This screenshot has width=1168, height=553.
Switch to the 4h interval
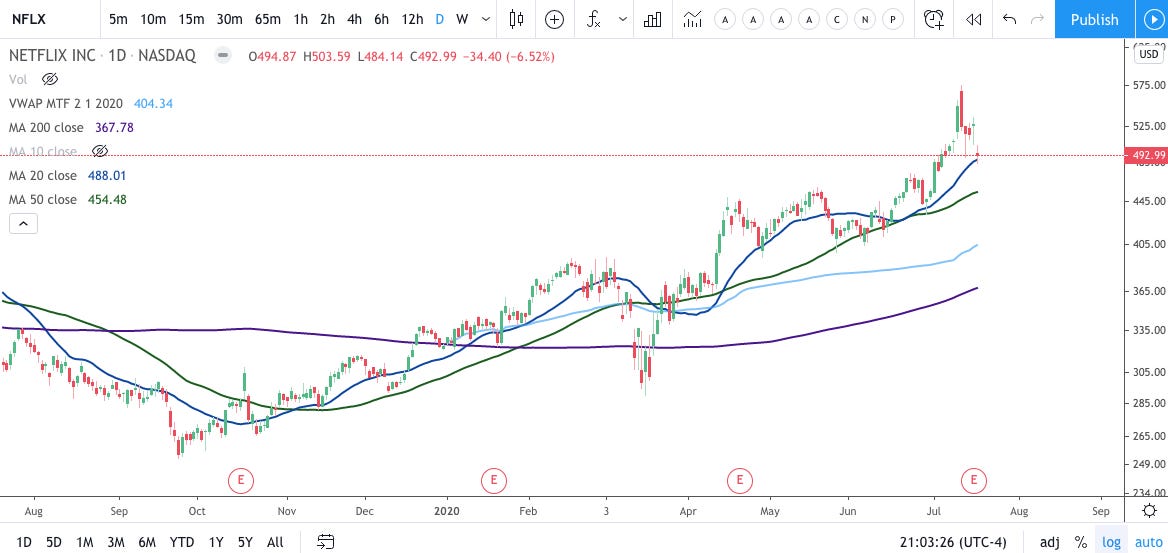(x=355, y=19)
